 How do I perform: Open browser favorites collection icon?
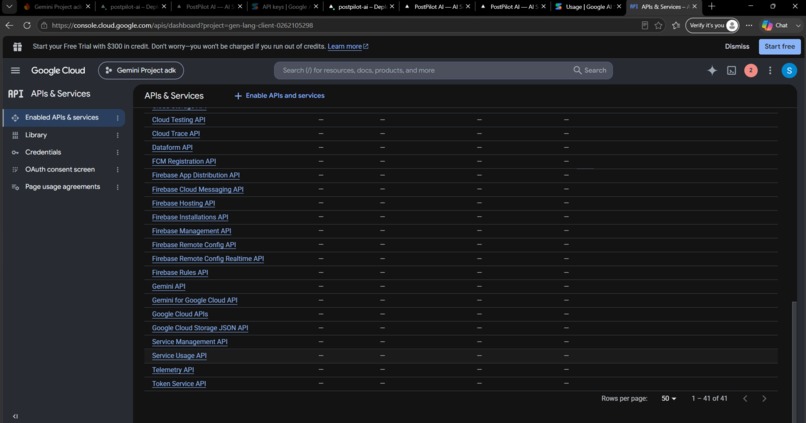[676, 25]
